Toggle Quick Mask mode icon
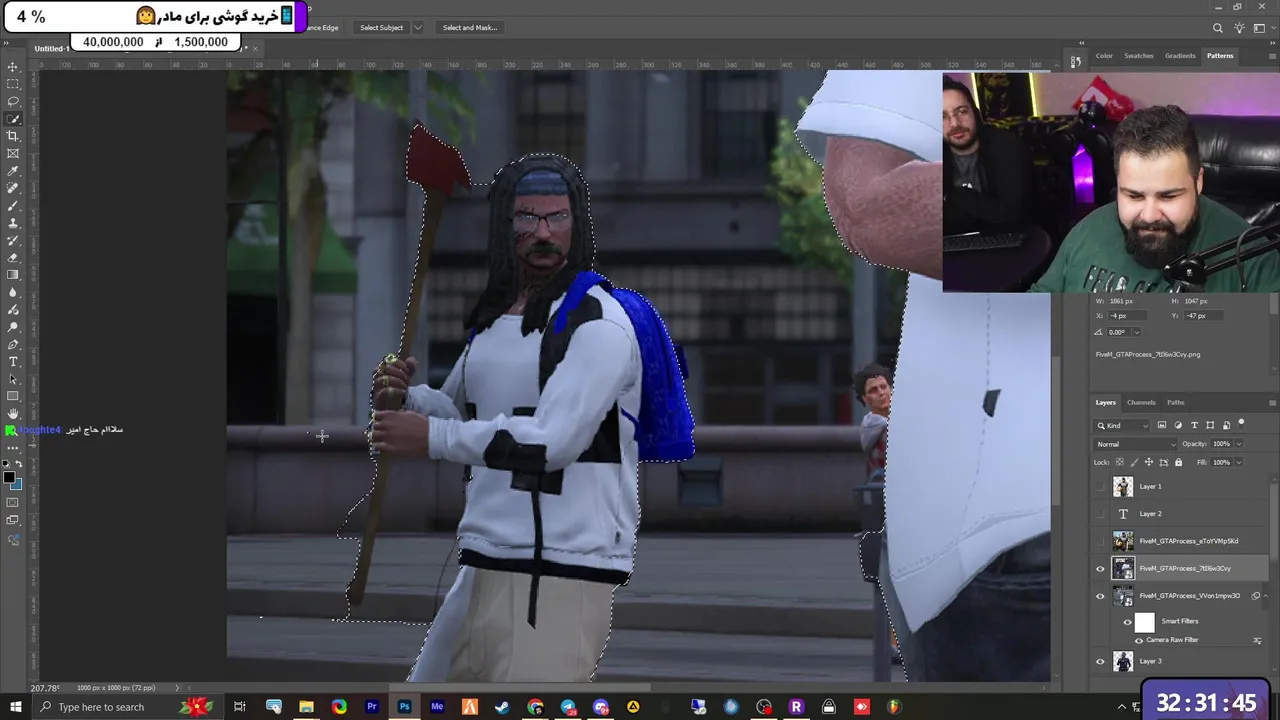 (13, 503)
